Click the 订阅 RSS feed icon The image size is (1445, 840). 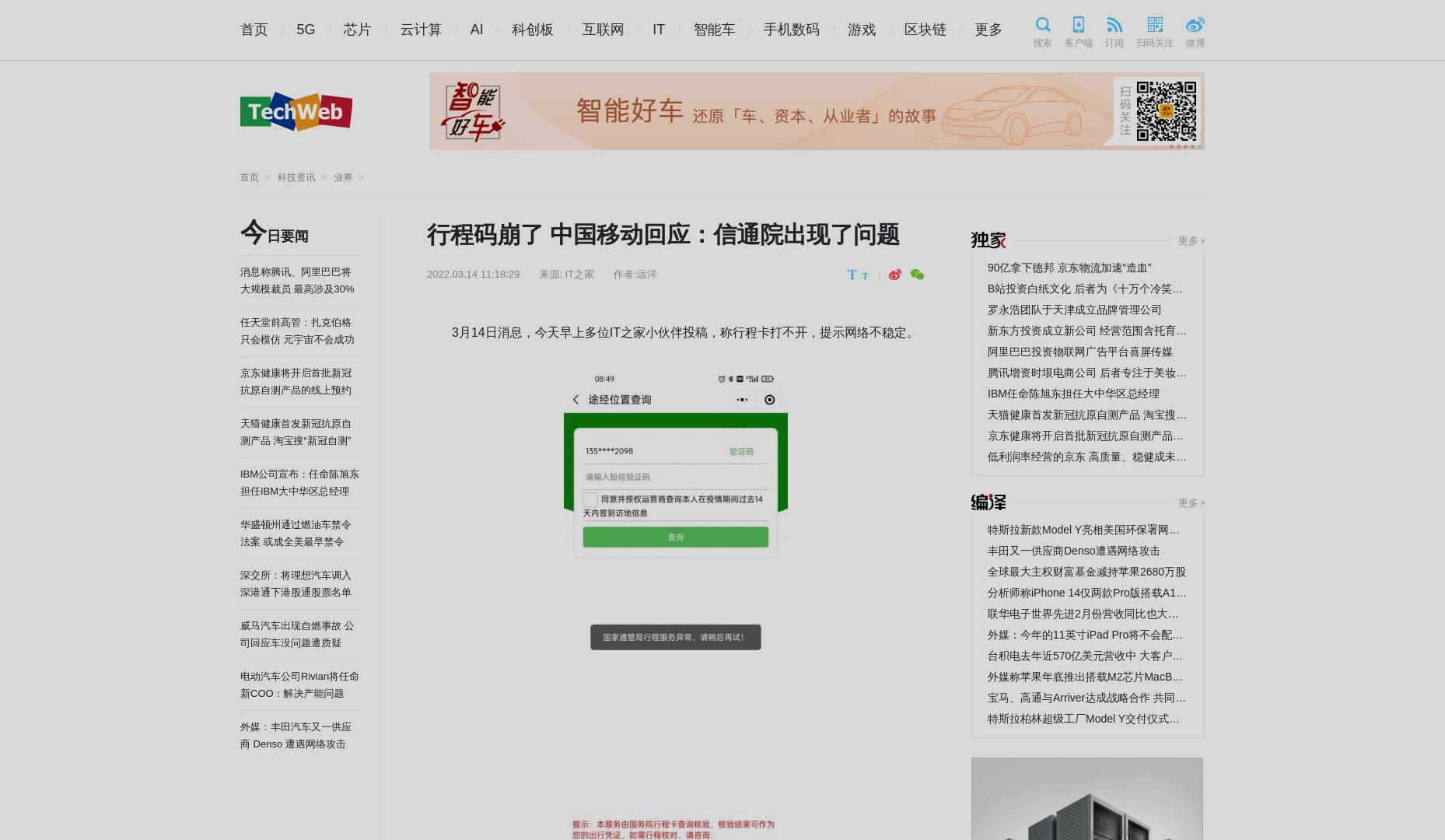pyautogui.click(x=1114, y=24)
